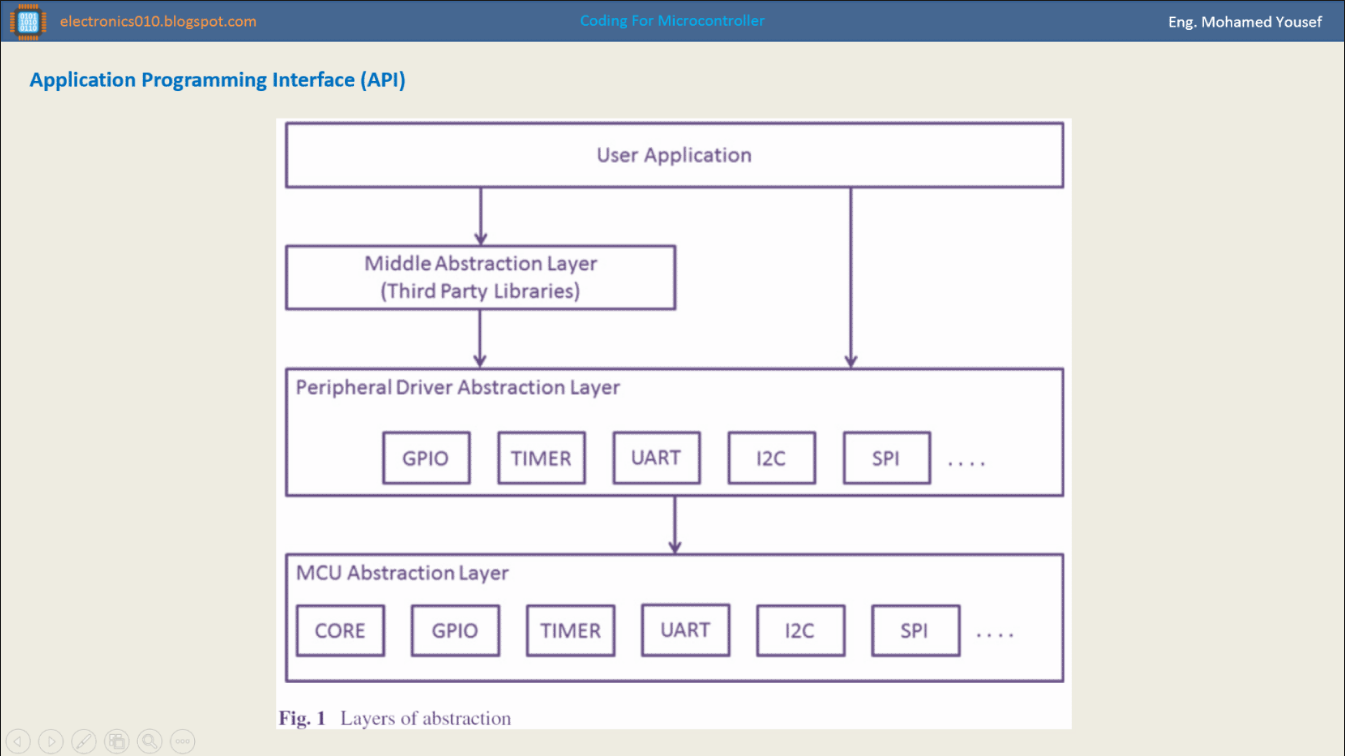This screenshot has height=756, width=1345.
Task: Click TIMER box in Peripheral Driver layer
Action: pos(541,458)
